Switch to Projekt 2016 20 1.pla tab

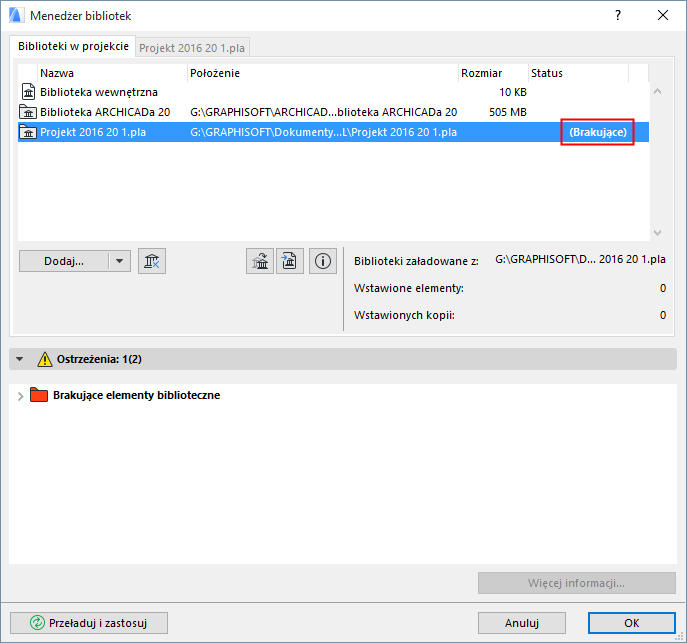[192, 48]
